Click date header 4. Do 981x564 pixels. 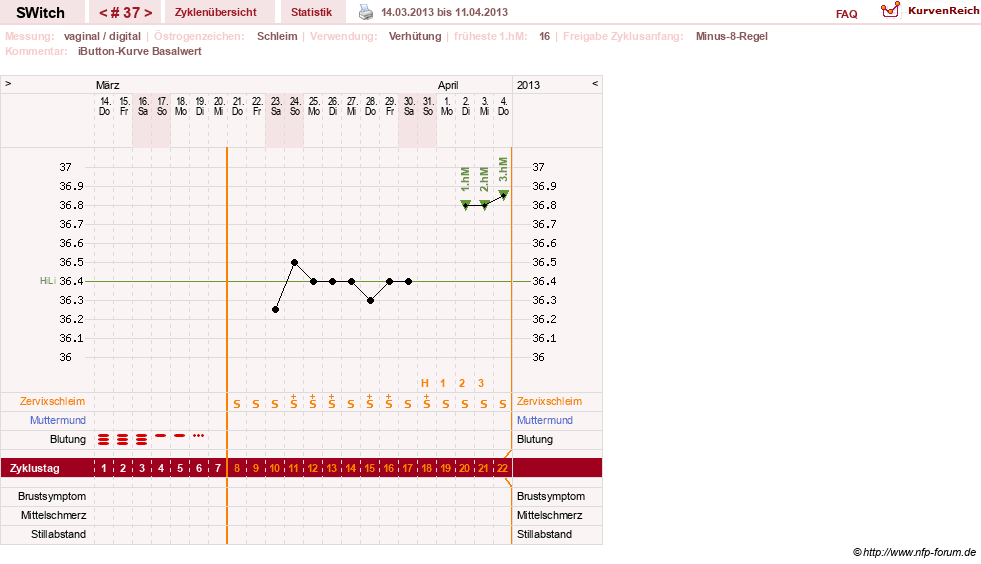tap(503, 106)
